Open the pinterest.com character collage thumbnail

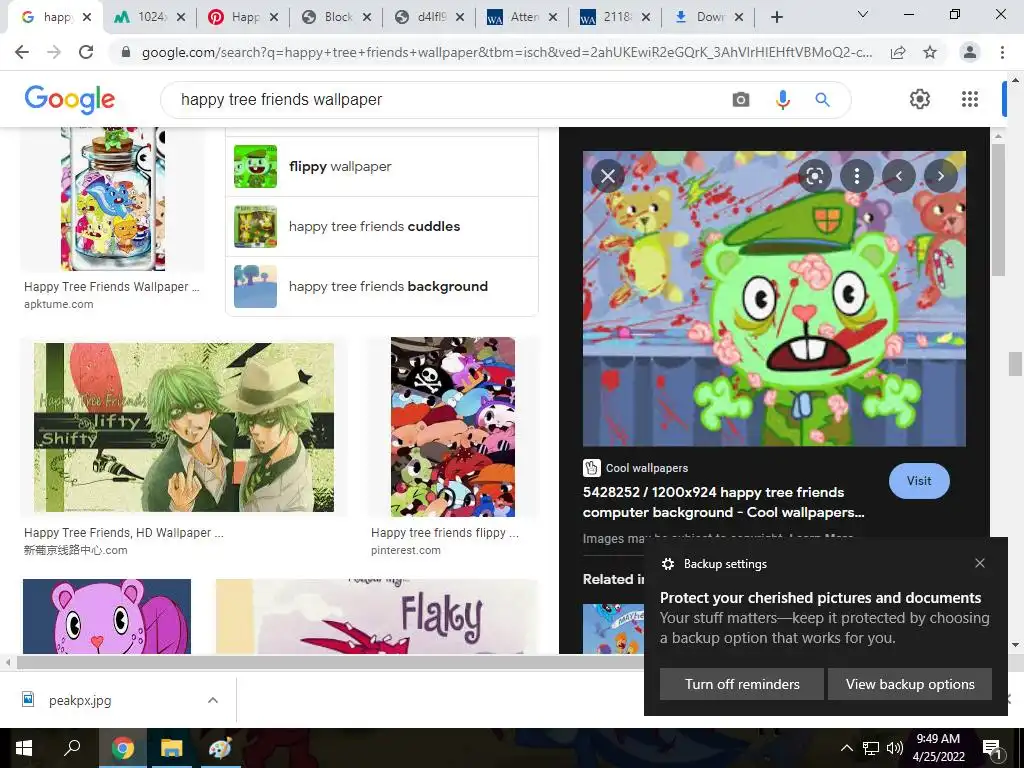pyautogui.click(x=453, y=426)
